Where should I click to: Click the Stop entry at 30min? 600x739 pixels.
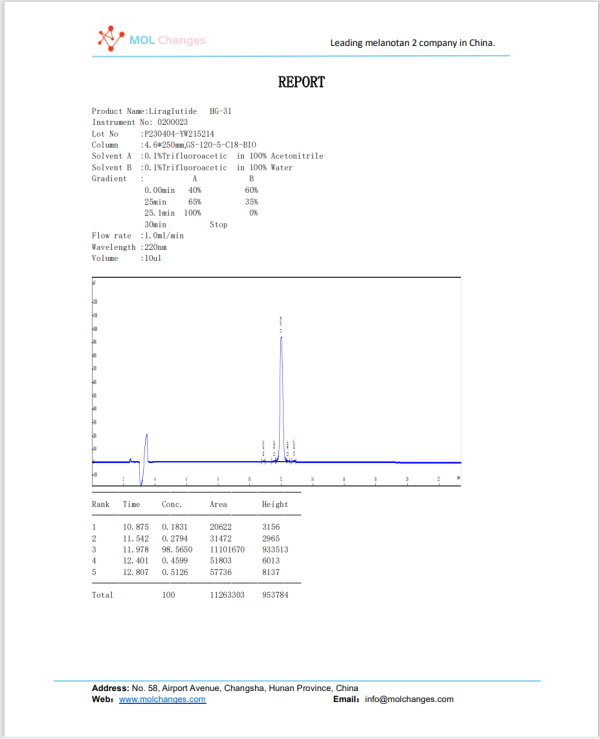coord(218,224)
